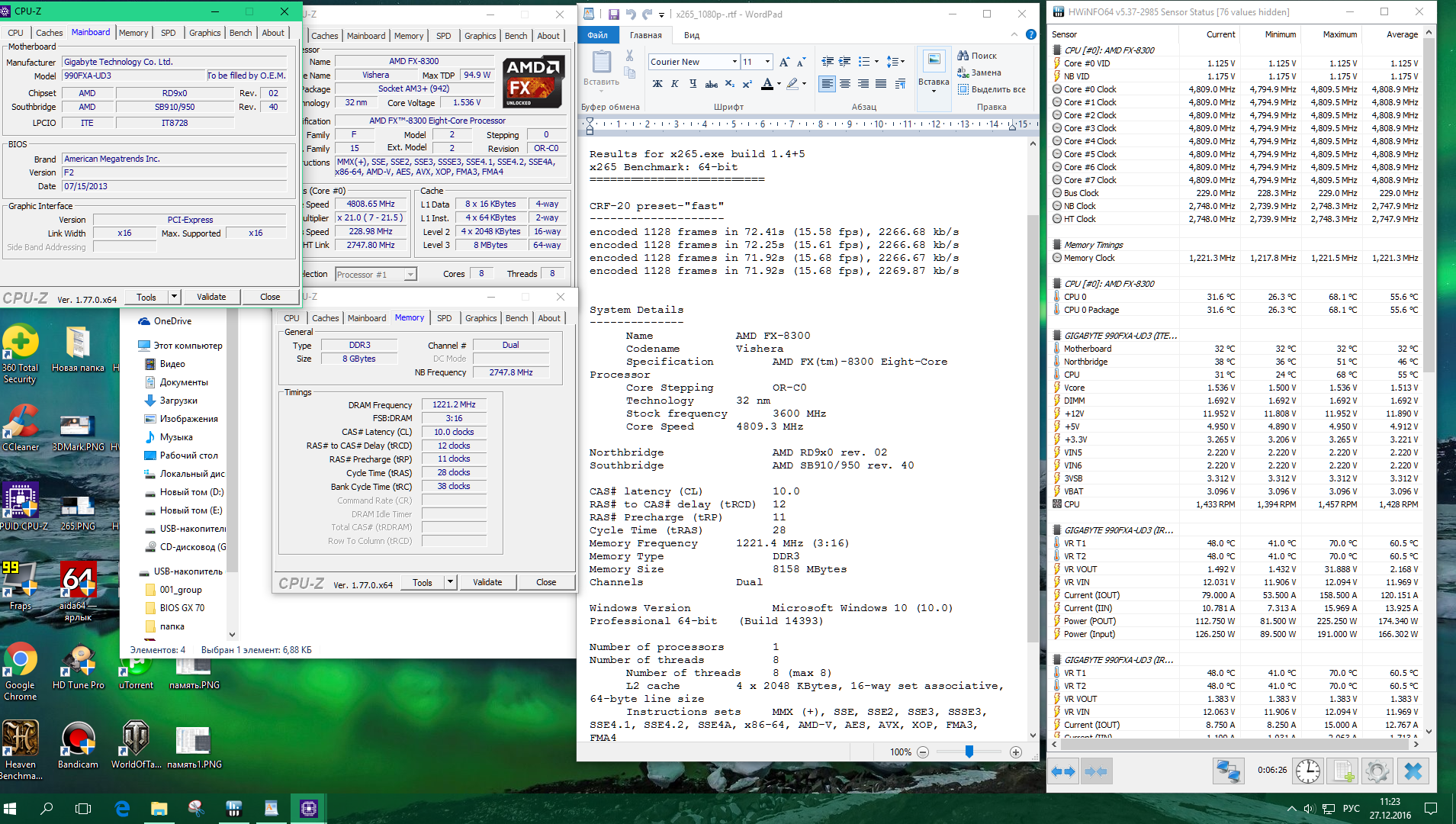
Task: Open Microsoft Edge from the taskbar
Action: click(x=122, y=808)
